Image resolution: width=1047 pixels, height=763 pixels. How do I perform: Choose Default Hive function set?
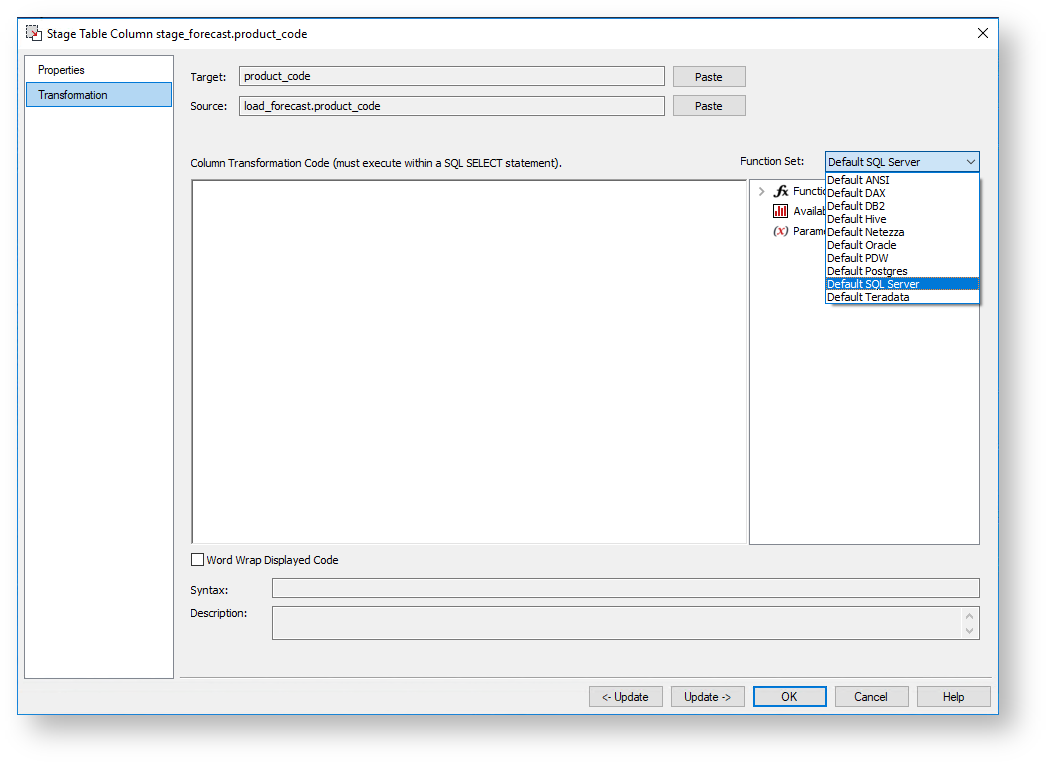[902, 219]
